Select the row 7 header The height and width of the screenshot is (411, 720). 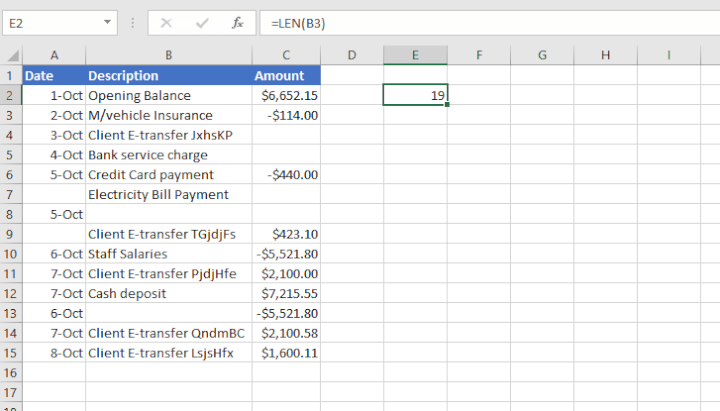pos(11,194)
